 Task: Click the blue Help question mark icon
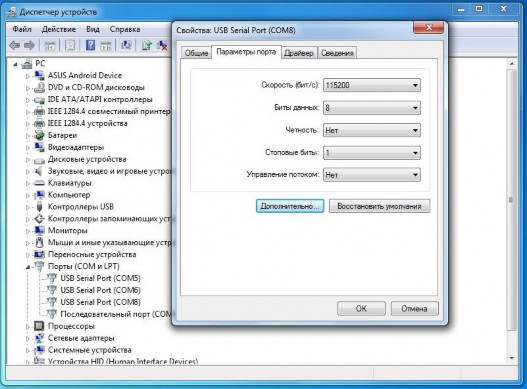pos(90,45)
